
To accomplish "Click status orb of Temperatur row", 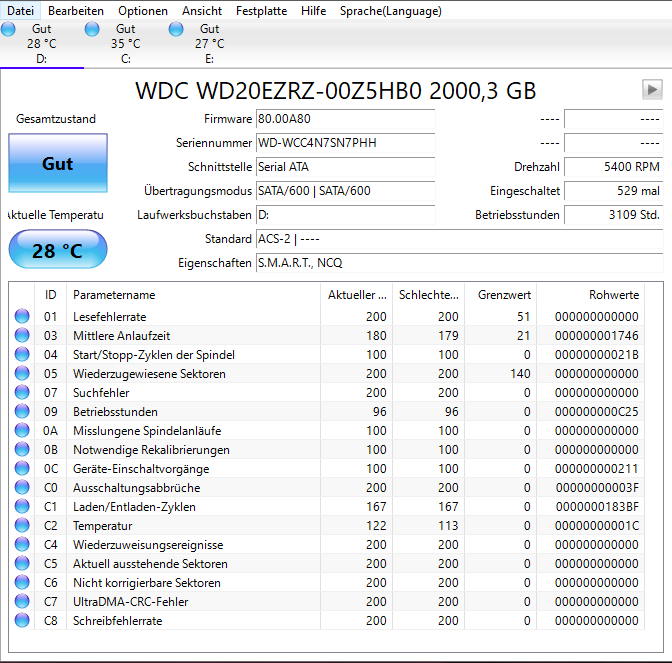I will [22, 525].
